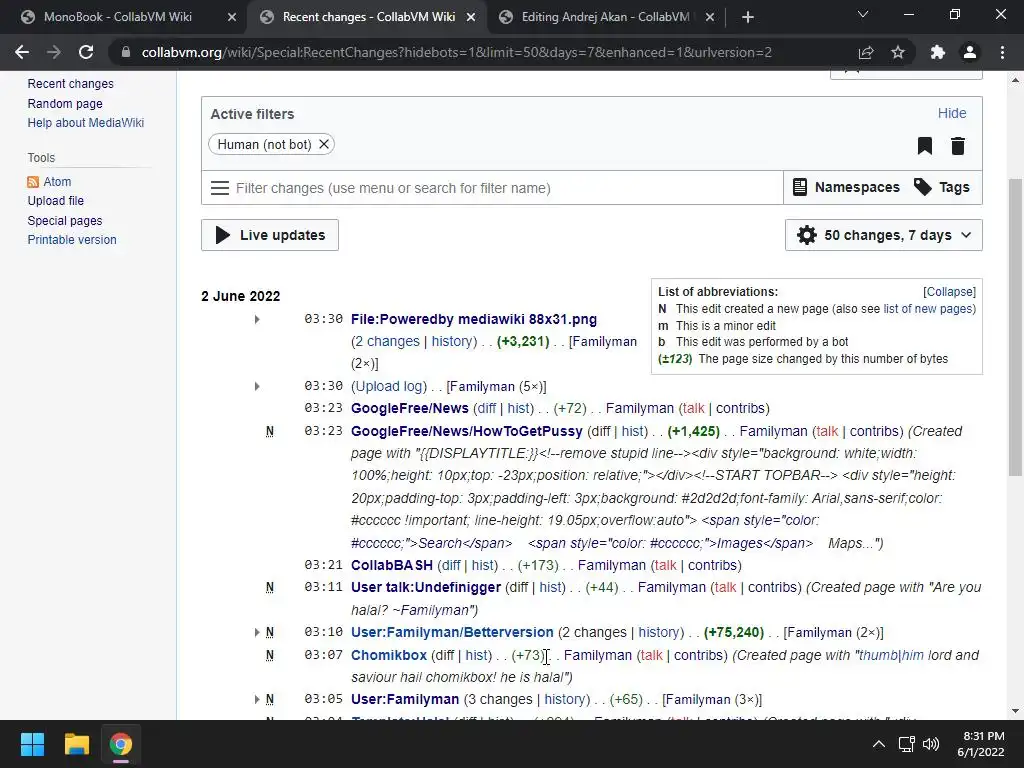Click the browser forward arrow
The image size is (1024, 768).
click(54, 52)
